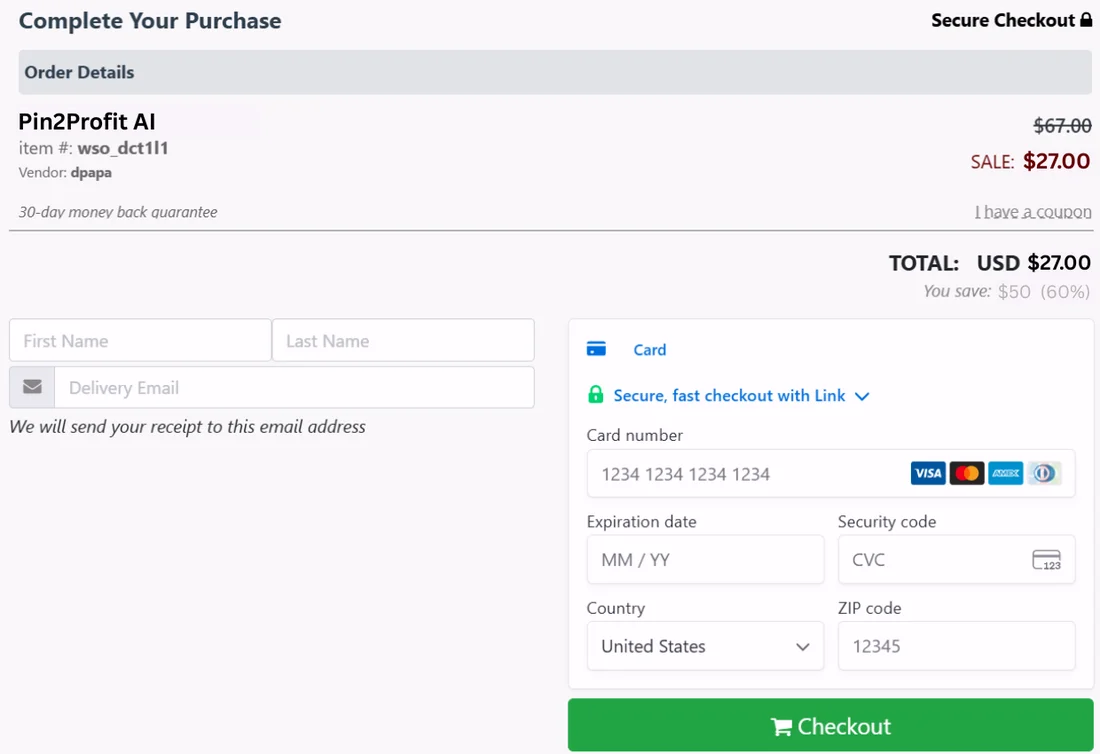Focus the Last Name field
Image resolution: width=1100 pixels, height=754 pixels.
pos(403,340)
